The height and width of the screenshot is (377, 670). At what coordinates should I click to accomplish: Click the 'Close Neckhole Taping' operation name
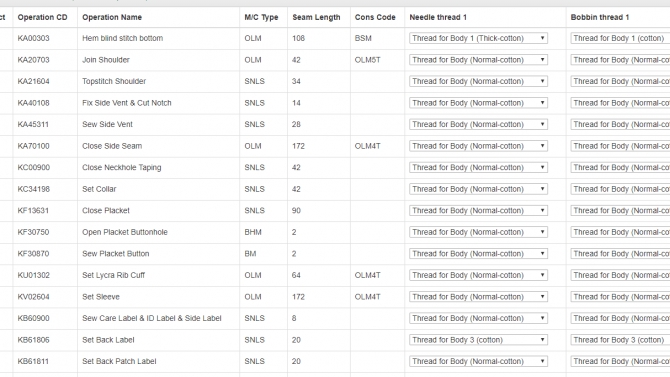(122, 168)
